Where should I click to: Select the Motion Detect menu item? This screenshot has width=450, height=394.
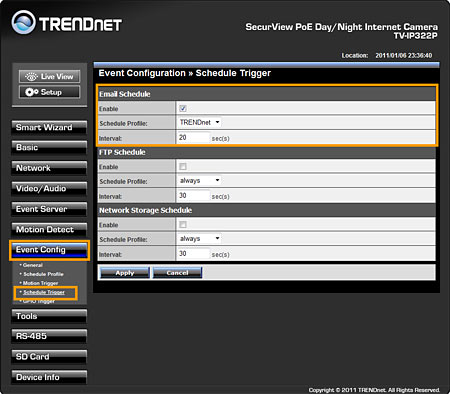point(49,230)
